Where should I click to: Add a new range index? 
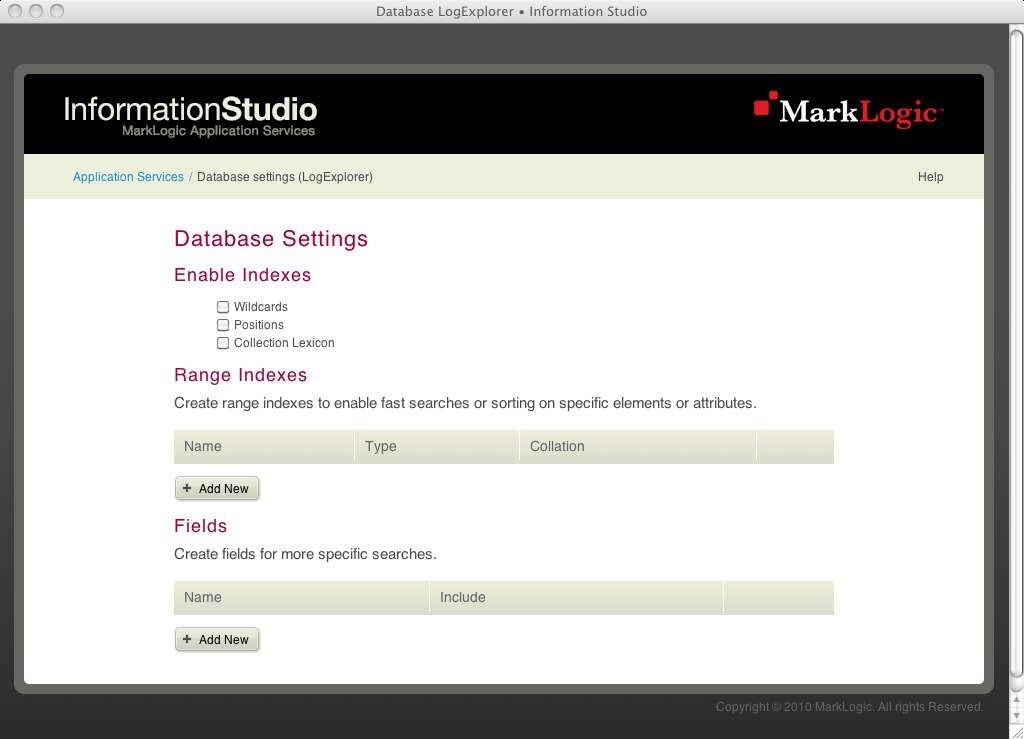pos(217,488)
